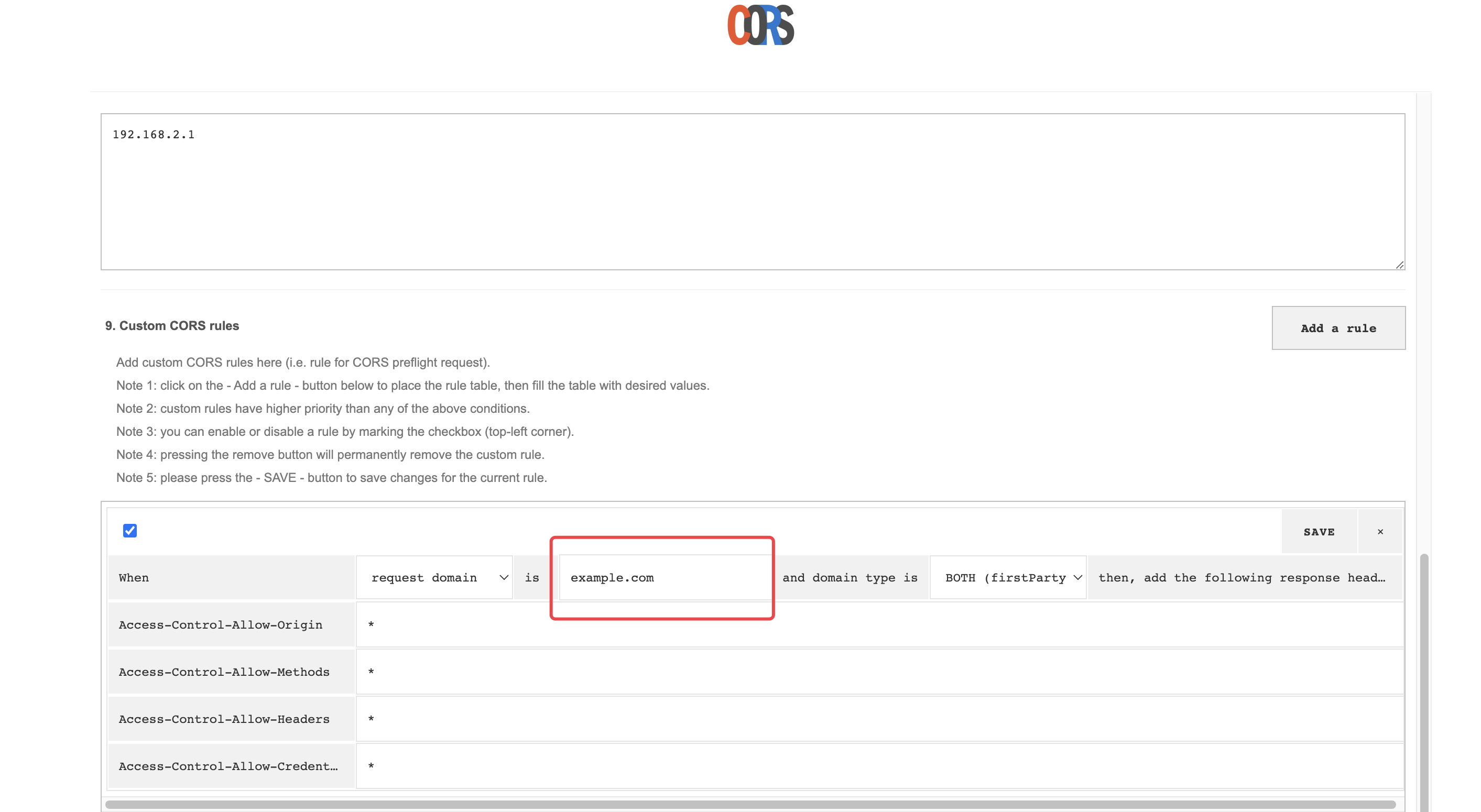Click the horizontal scrollbar under rule table
Screen dimensions: 1481x812
coord(750,804)
